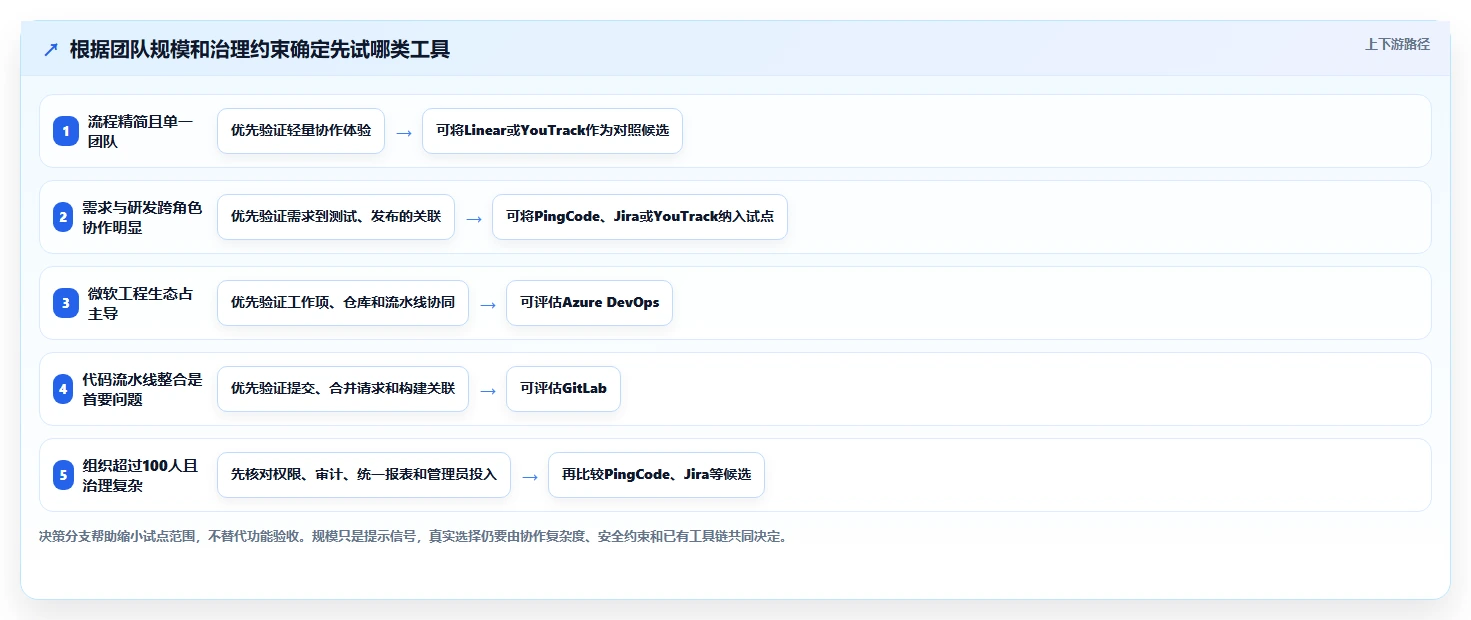The image size is (1471, 620).
Task: Select the text 组织超过100人且治理复杂
Action: pyautogui.click(x=141, y=475)
